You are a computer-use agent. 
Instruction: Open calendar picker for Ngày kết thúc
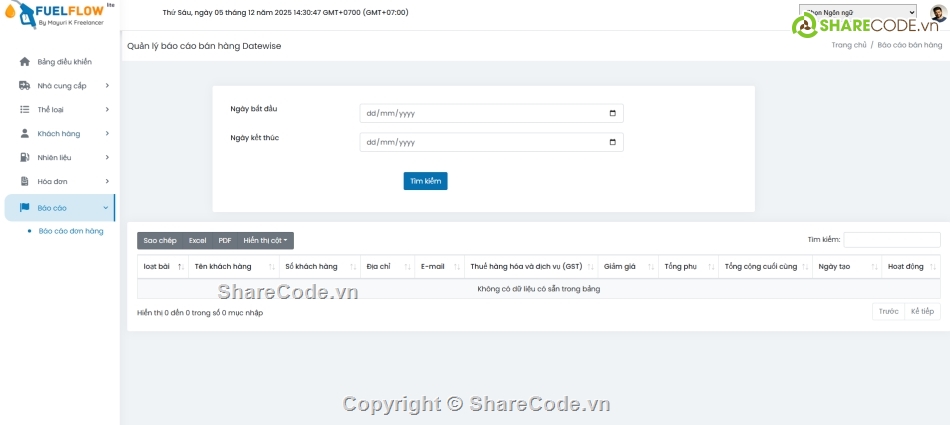613,142
